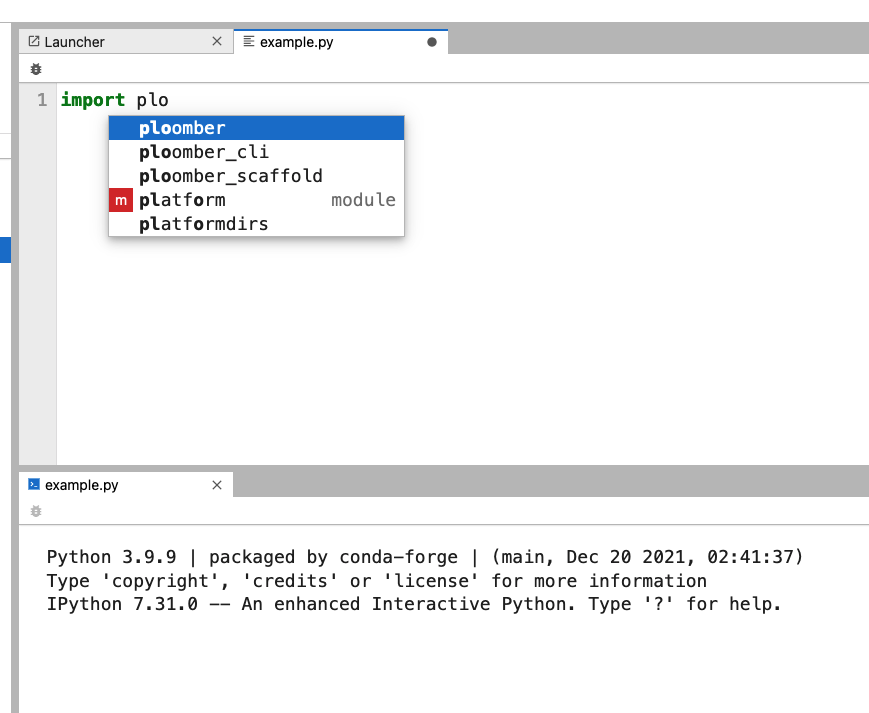Choose 'platform' module completion suggestion

256,200
